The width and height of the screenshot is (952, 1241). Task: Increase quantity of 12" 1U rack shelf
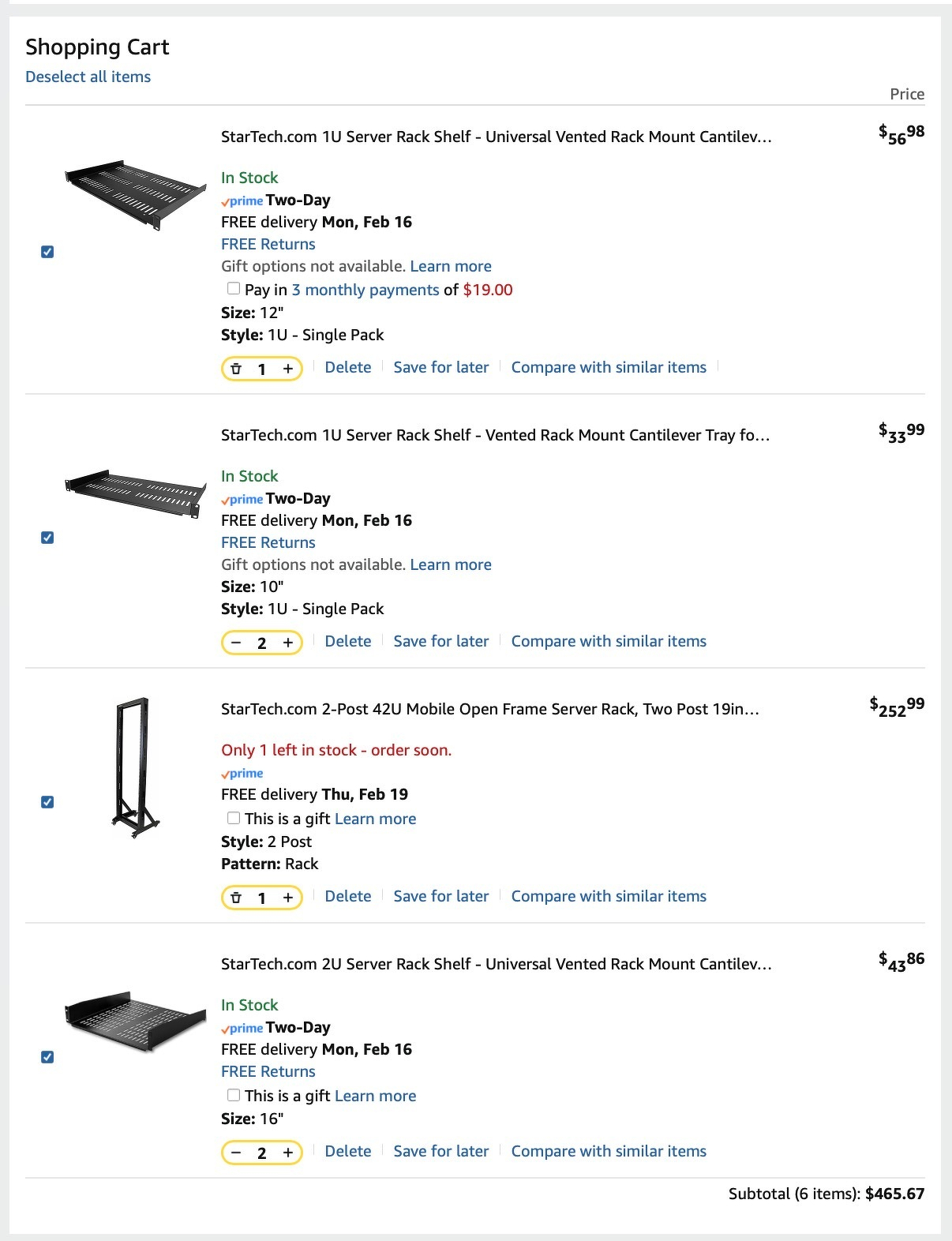click(288, 369)
